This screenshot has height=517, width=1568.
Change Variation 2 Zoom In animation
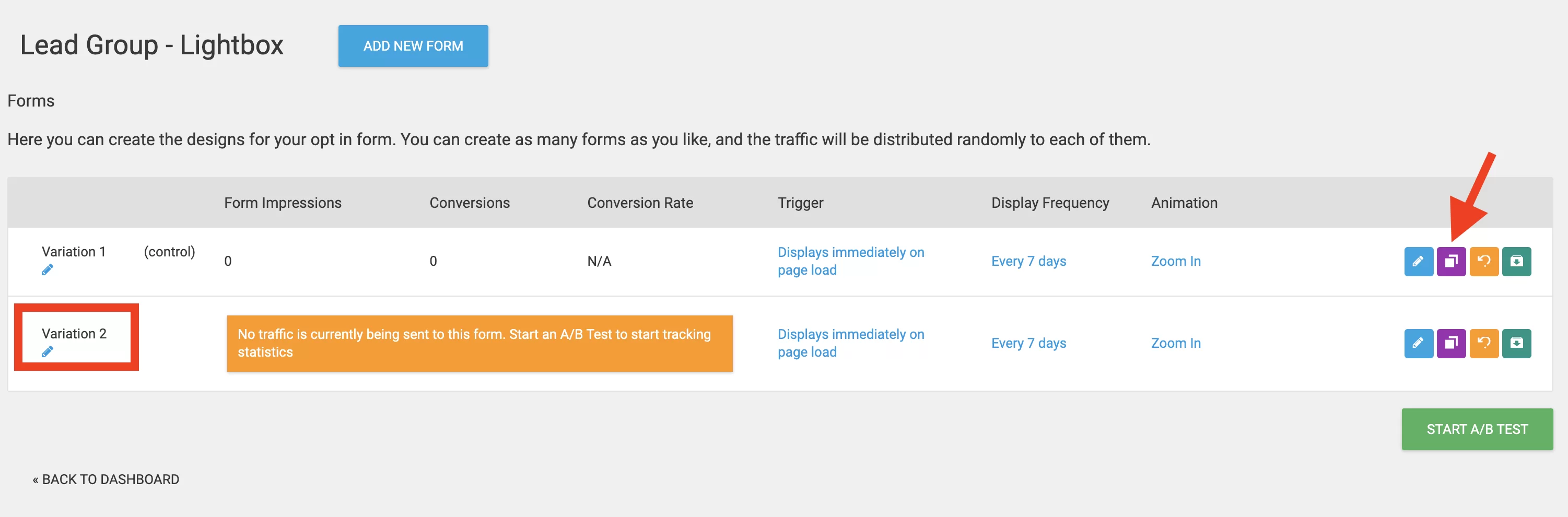click(1175, 343)
